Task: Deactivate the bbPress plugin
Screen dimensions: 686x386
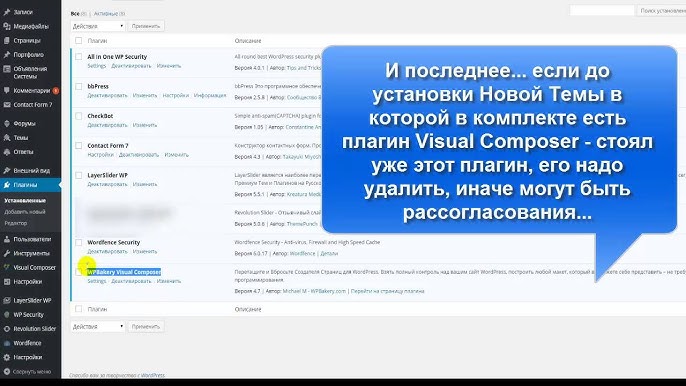Action: click(x=107, y=95)
